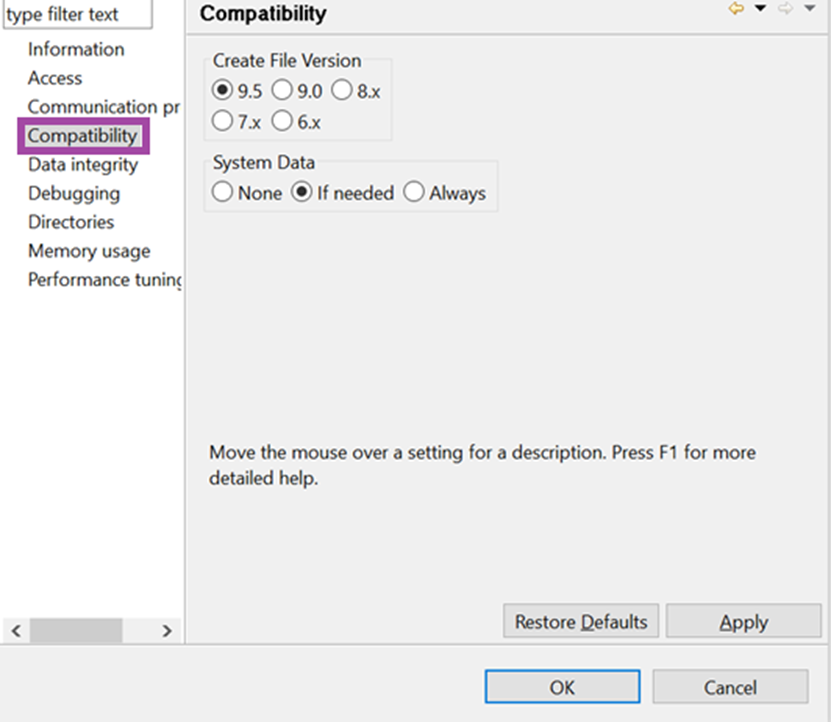831x722 pixels.
Task: Open the back history dropdown arrow
Action: (761, 8)
